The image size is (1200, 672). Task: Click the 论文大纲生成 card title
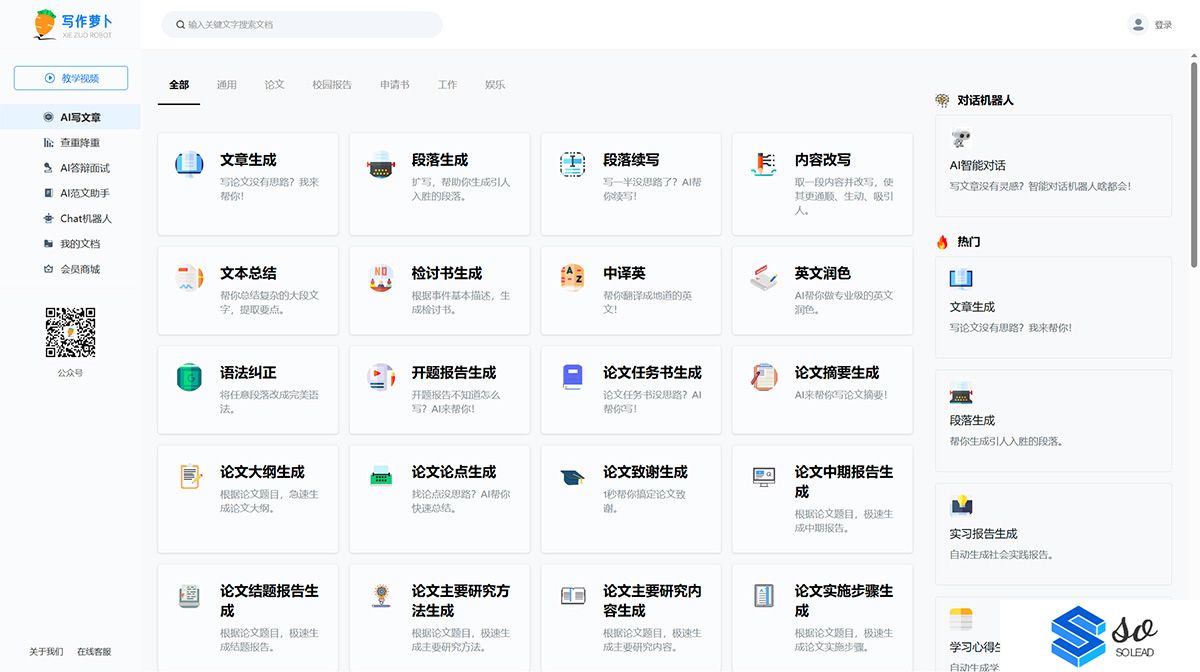tap(262, 472)
